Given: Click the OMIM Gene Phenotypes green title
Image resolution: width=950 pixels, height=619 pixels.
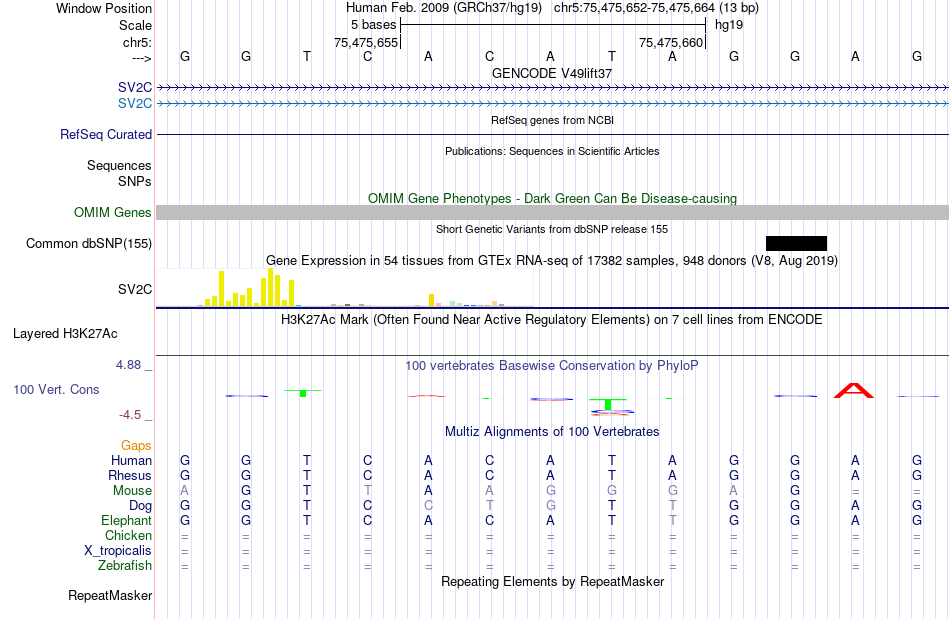Looking at the screenshot, I should 552,199.
